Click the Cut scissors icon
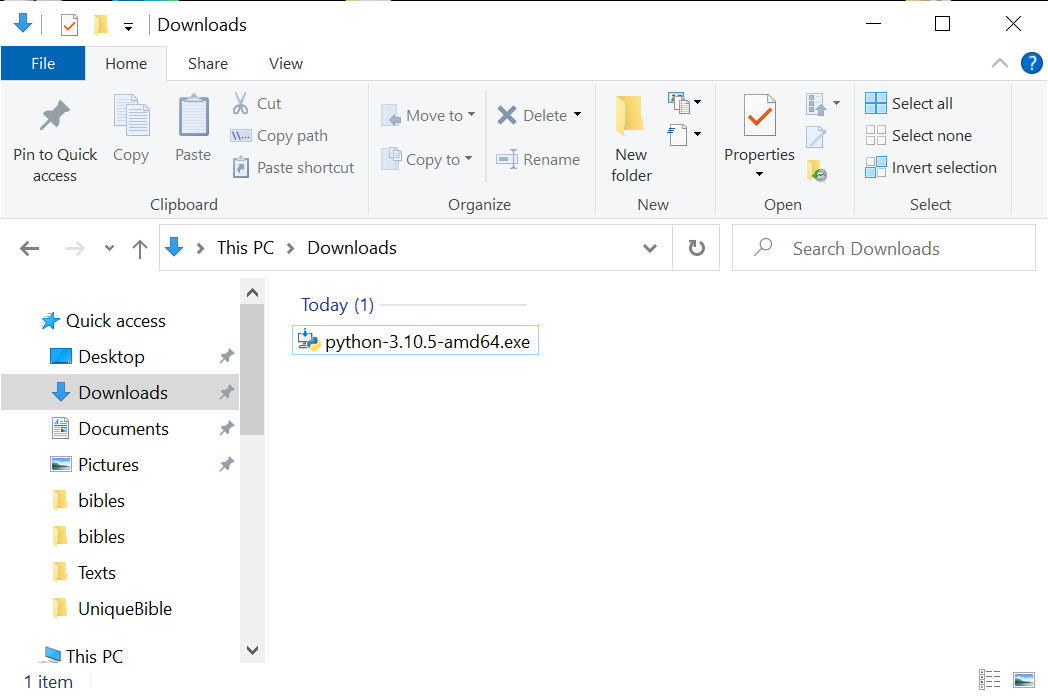The height and width of the screenshot is (699, 1048). click(241, 104)
